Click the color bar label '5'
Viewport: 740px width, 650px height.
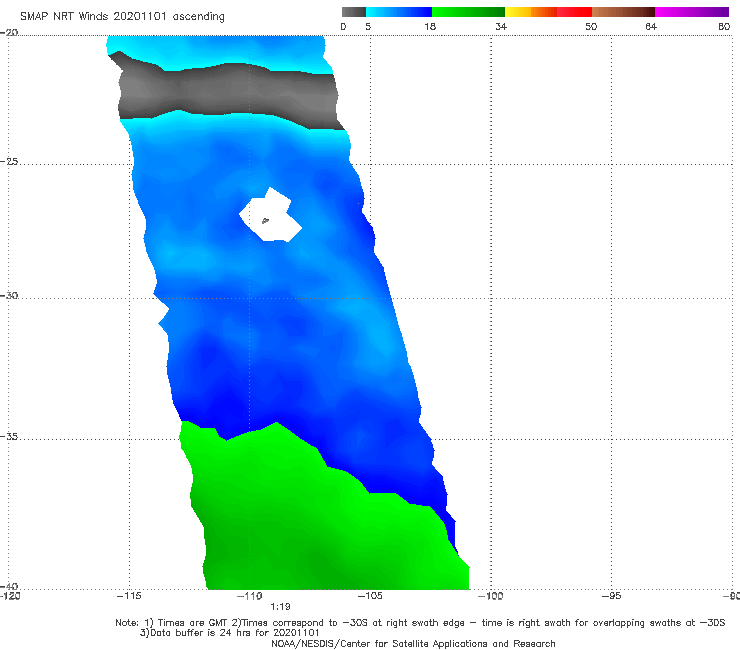point(368,26)
